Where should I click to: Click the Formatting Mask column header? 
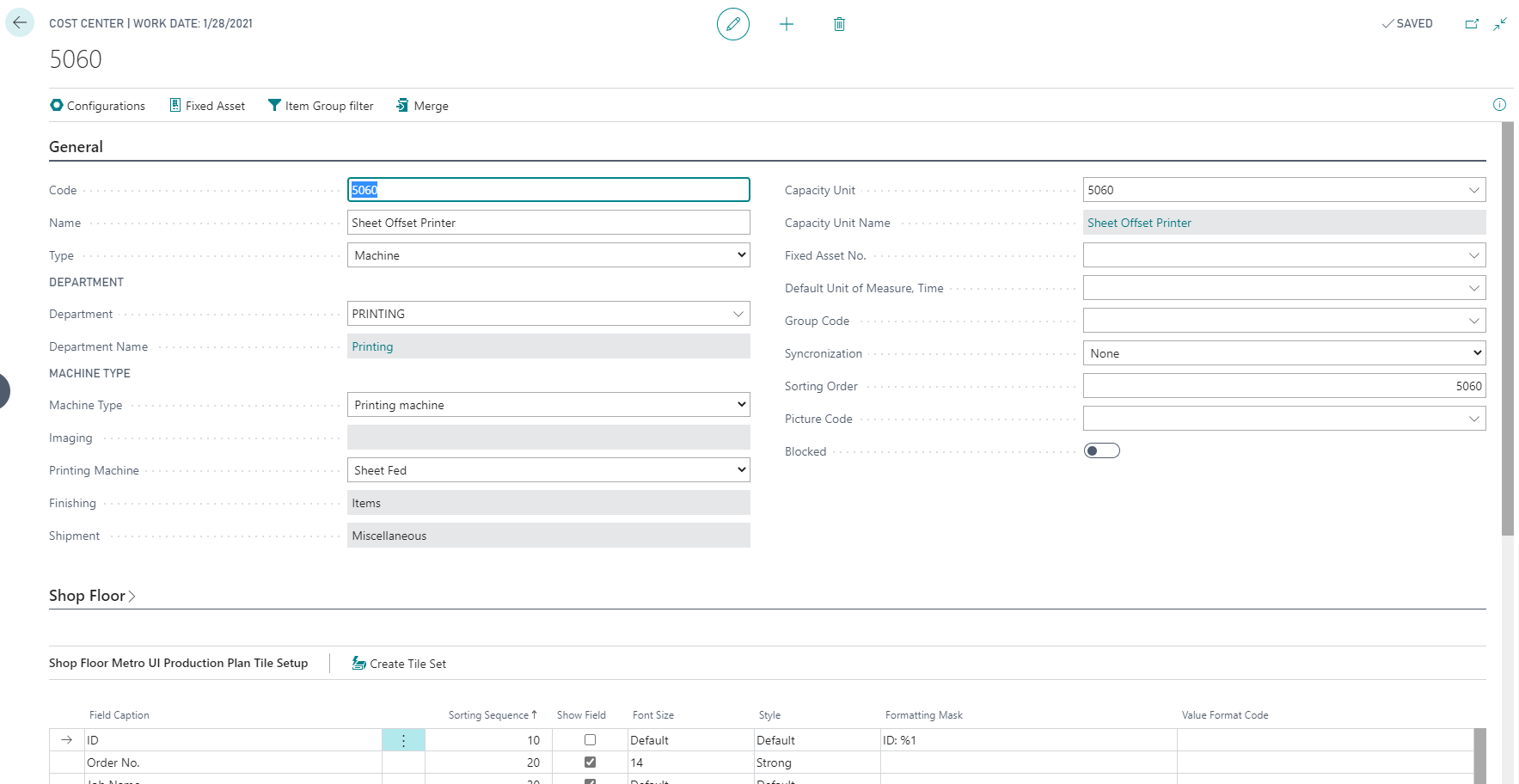[x=924, y=715]
